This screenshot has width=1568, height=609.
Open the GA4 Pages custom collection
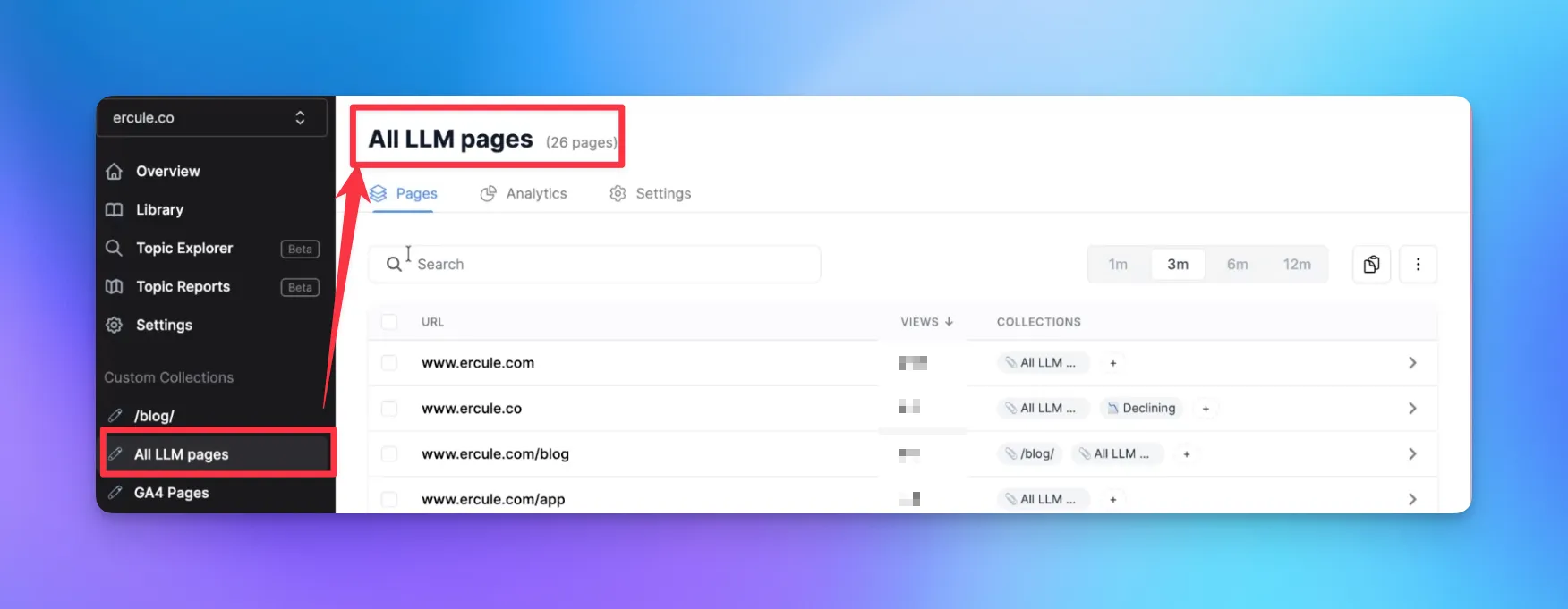[171, 493]
